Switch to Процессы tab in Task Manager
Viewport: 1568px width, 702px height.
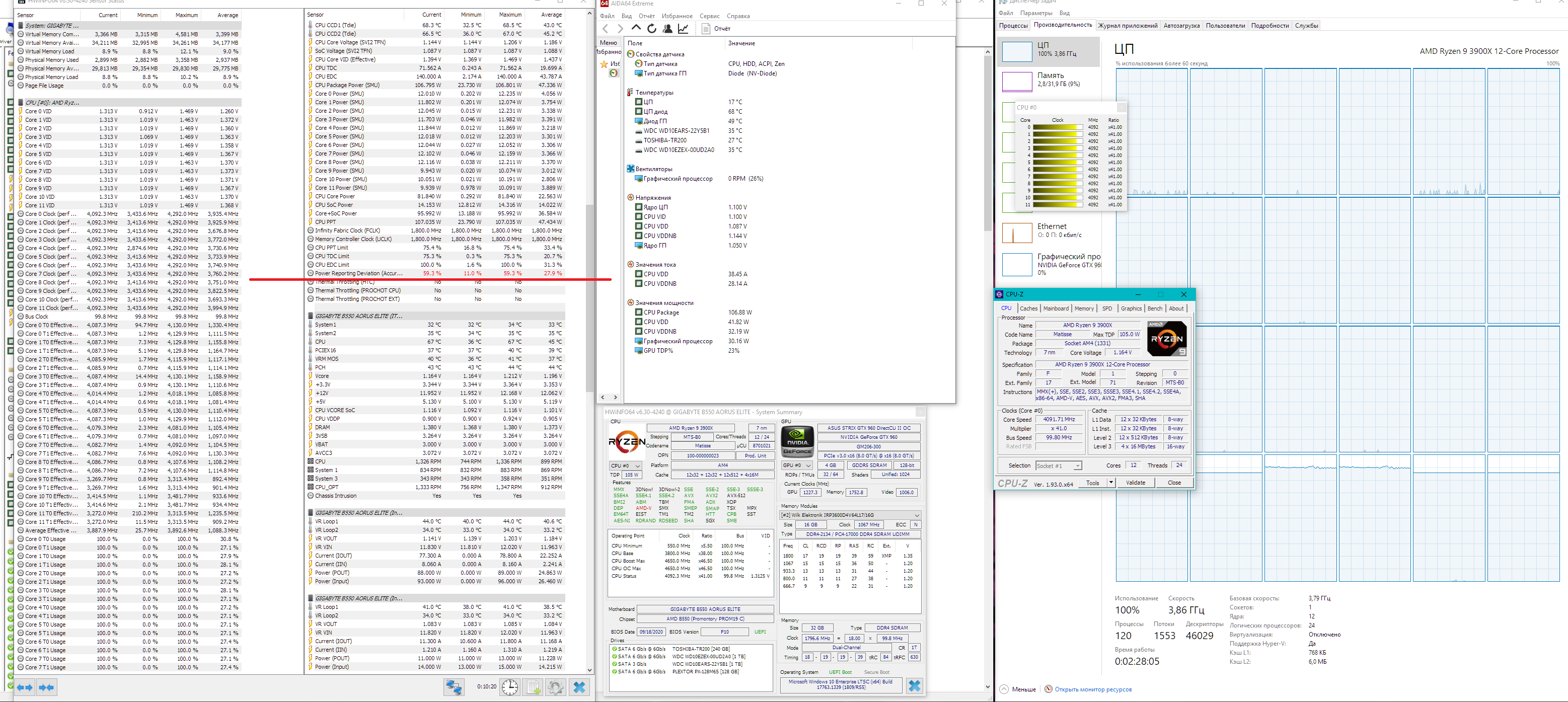[1013, 26]
